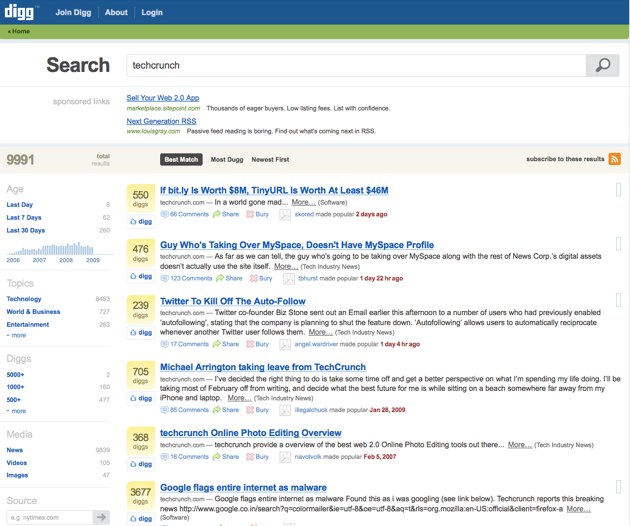The width and height of the screenshot is (630, 526).
Task: Open Login in top menu
Action: point(152,12)
